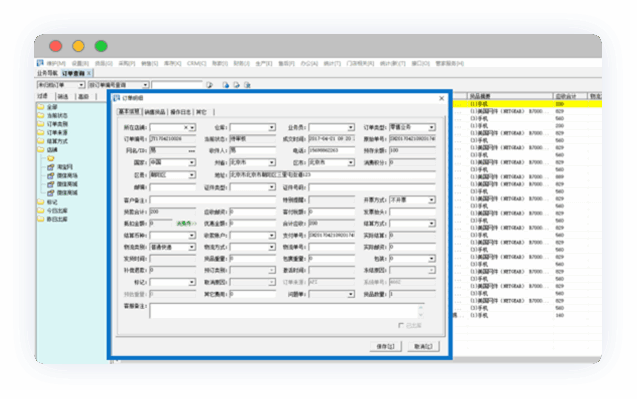Open the 业务员 dropdown

point(351,128)
